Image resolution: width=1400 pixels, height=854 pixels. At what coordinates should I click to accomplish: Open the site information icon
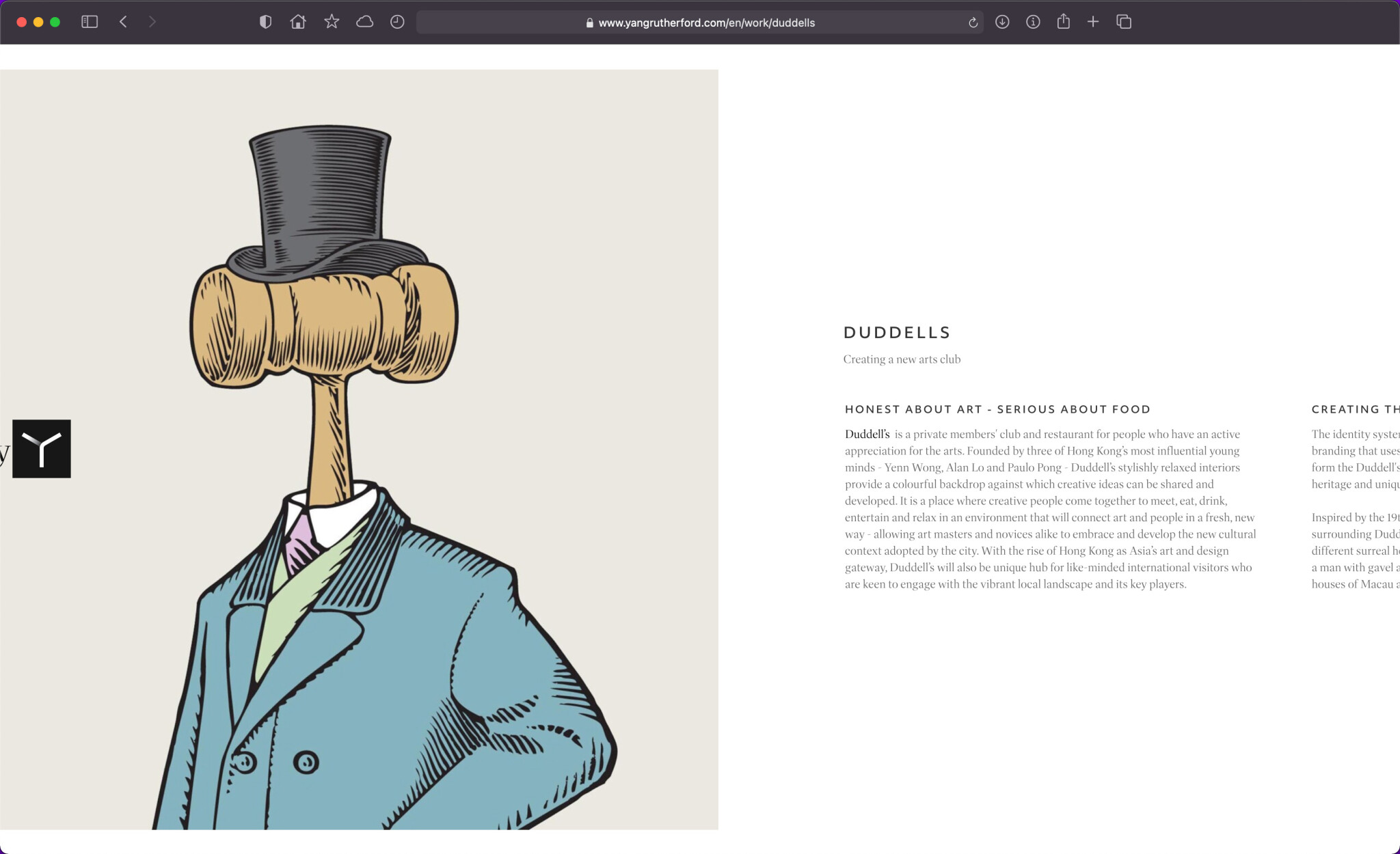click(x=1033, y=22)
